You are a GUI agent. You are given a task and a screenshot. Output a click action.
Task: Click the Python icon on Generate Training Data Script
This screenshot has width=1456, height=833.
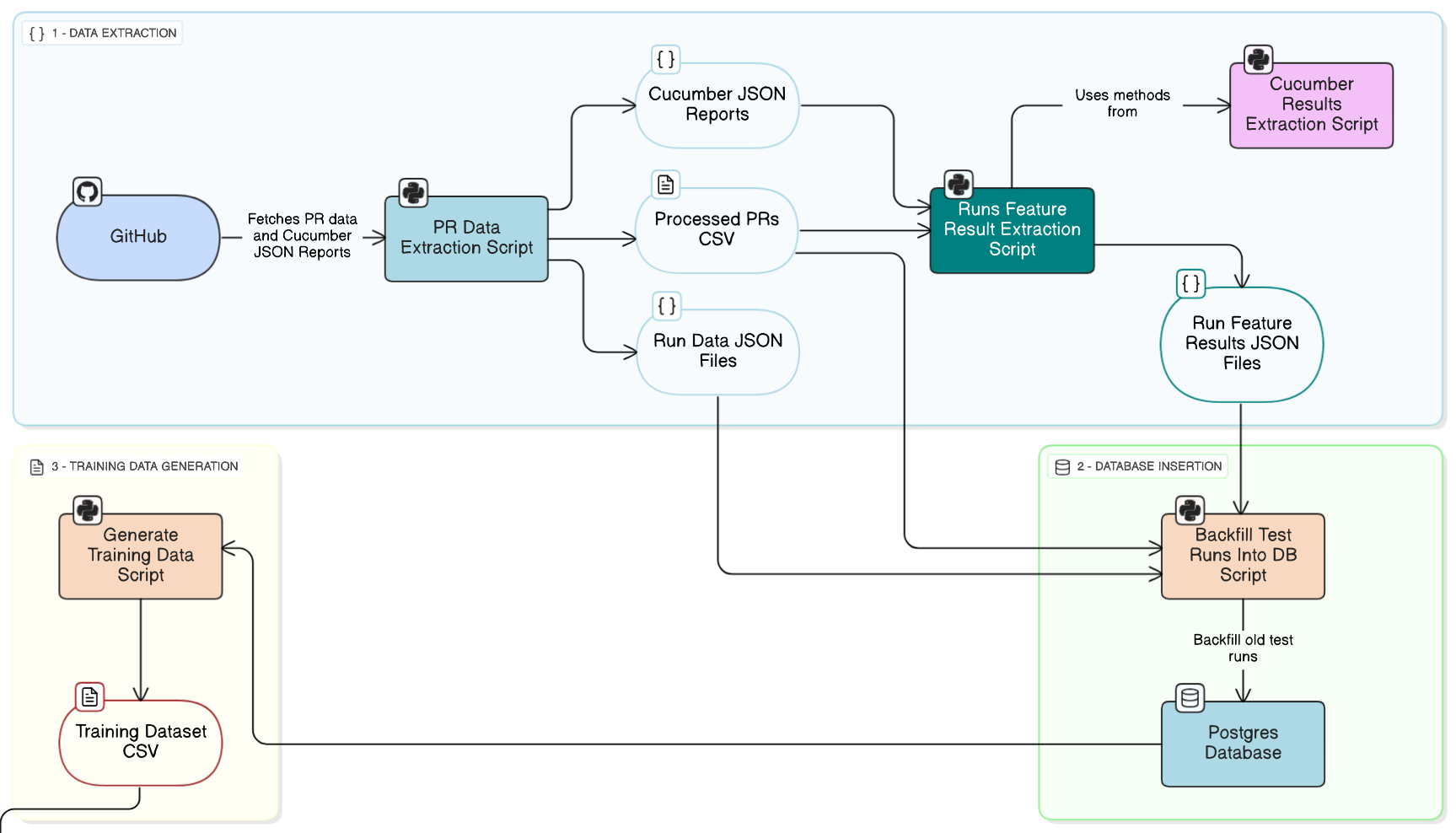[88, 509]
